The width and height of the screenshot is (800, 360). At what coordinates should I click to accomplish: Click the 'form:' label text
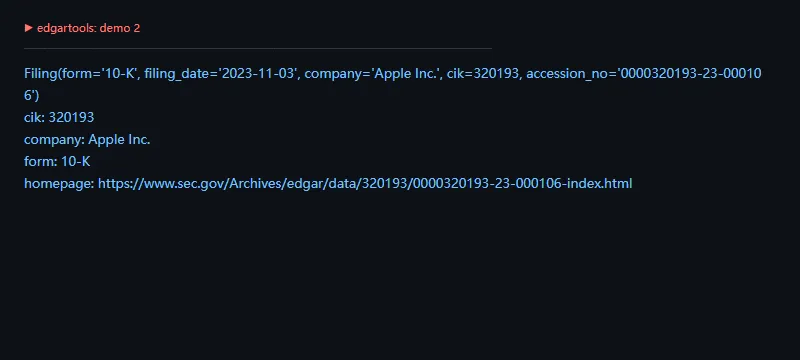click(41, 162)
